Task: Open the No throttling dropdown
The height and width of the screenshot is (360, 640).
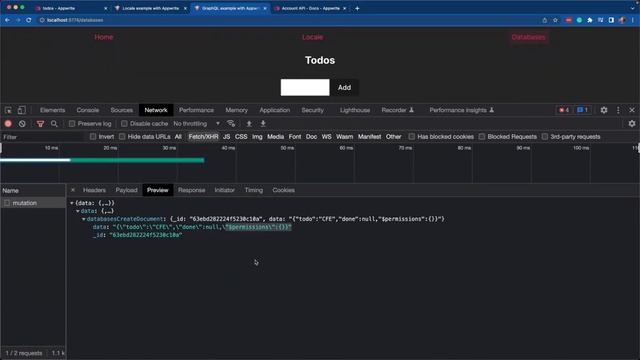Action: point(196,124)
